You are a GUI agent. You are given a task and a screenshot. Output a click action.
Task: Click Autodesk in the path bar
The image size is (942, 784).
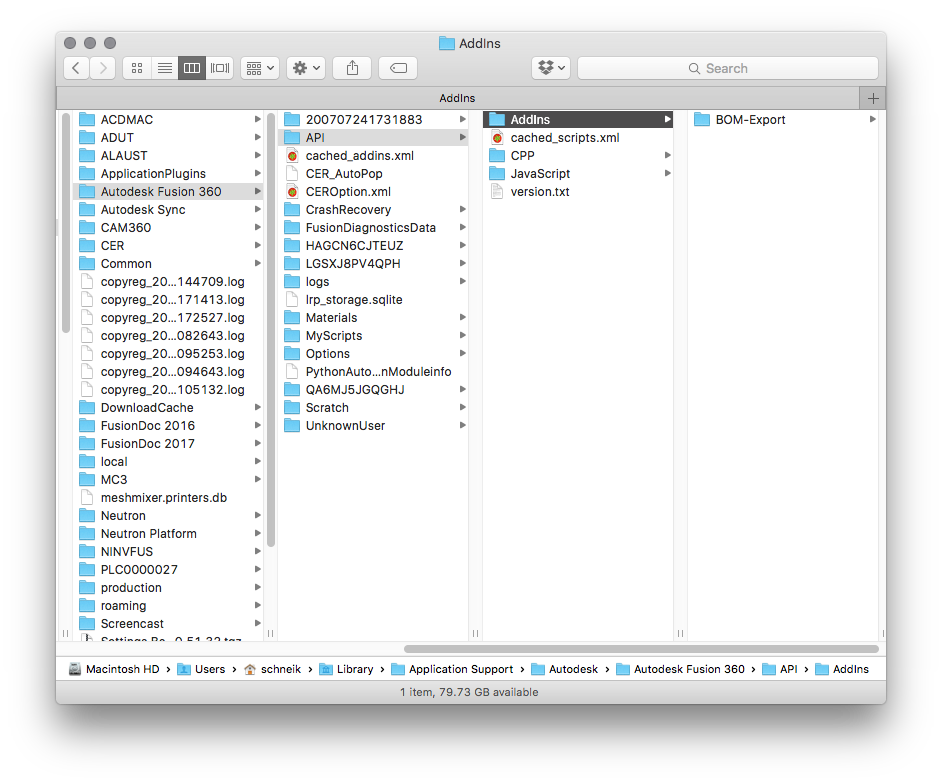pyautogui.click(x=565, y=669)
